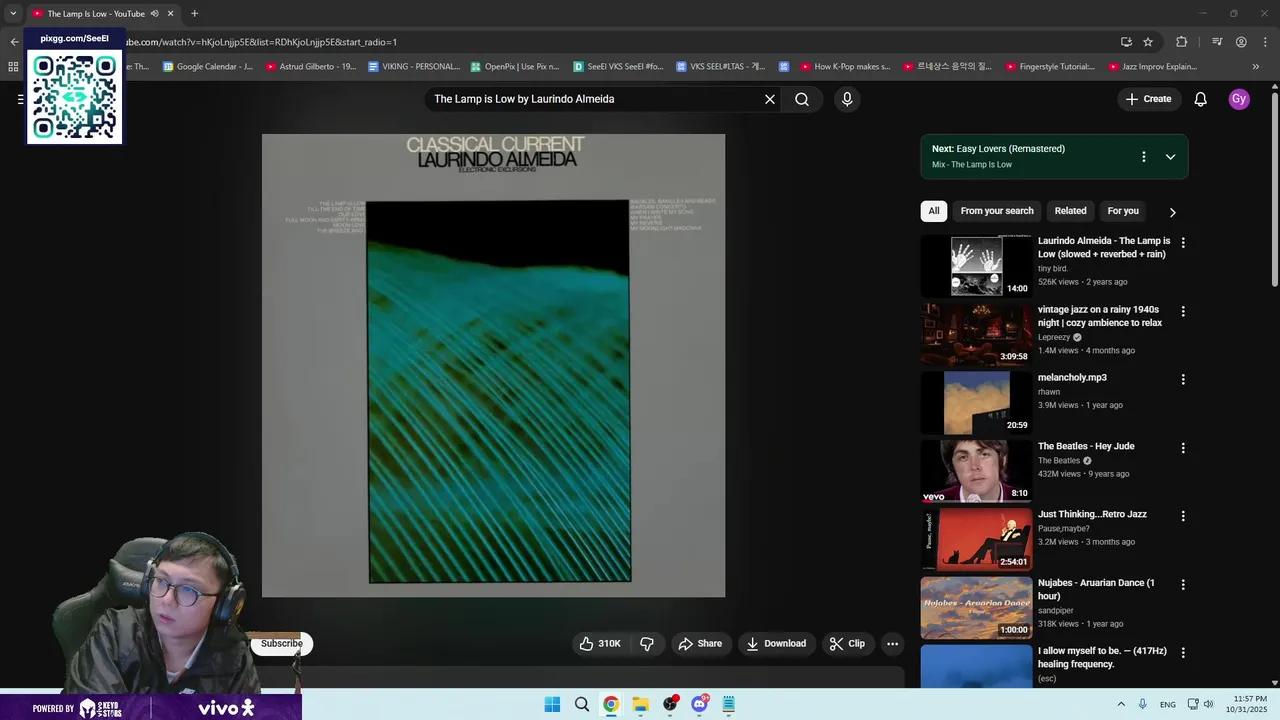The height and width of the screenshot is (720, 1280).
Task: Open Fingerstyle Tutorial bookmark
Action: pyautogui.click(x=1049, y=67)
